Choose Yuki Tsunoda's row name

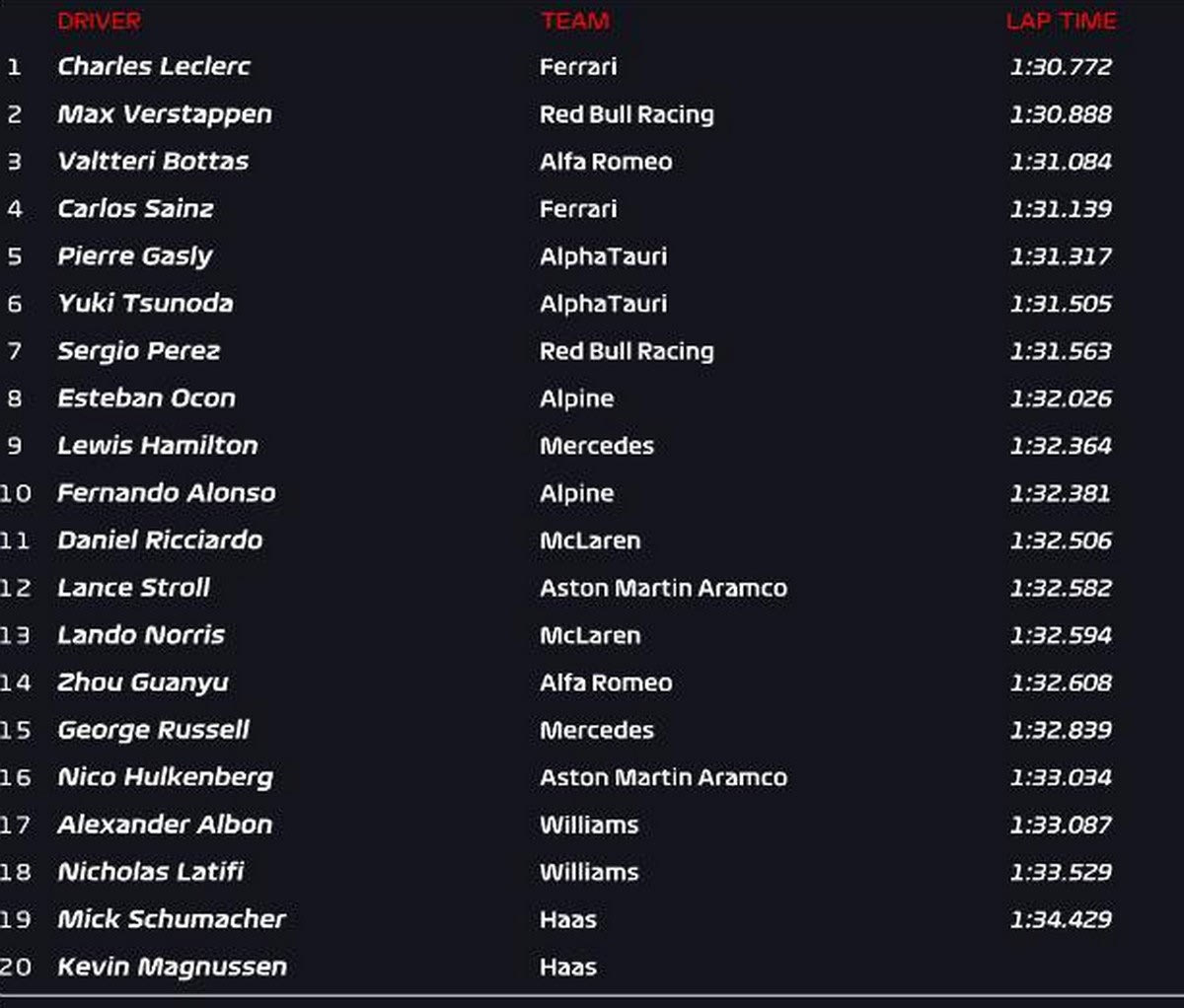tap(145, 304)
